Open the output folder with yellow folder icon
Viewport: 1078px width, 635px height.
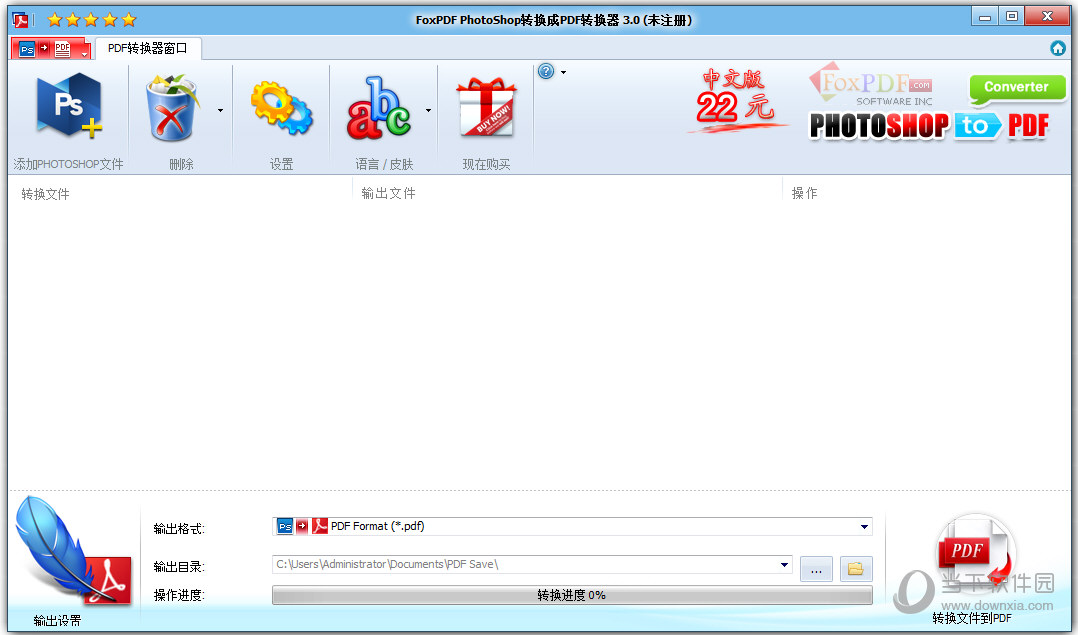856,569
